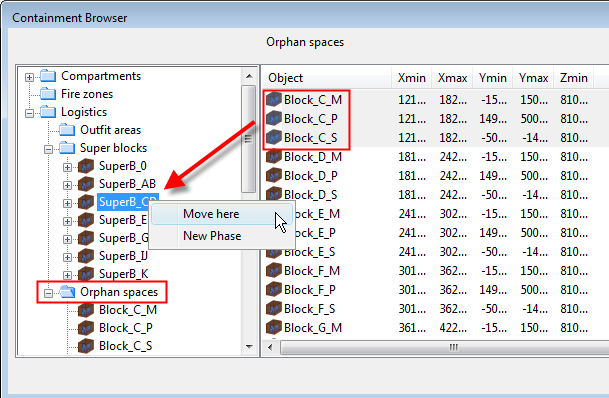Sort by the Xmin column header
The image size is (609, 398).
(412, 78)
